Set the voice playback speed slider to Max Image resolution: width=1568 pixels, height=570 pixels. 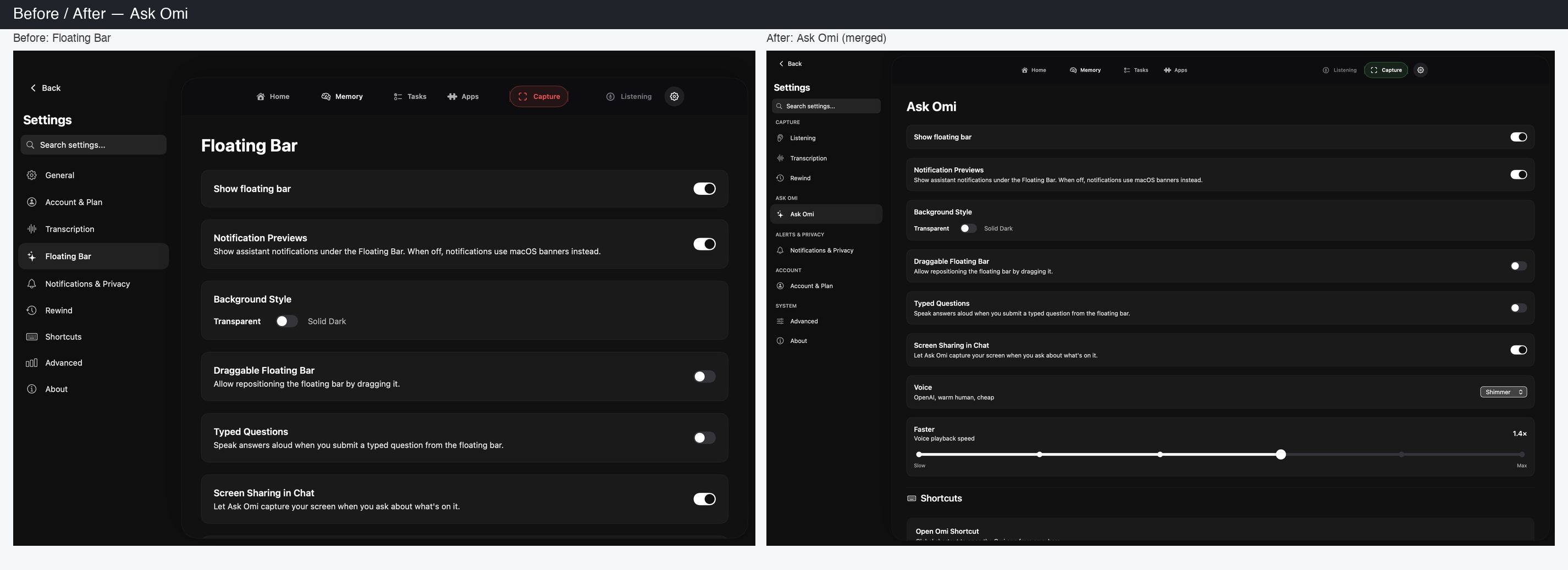1522,455
